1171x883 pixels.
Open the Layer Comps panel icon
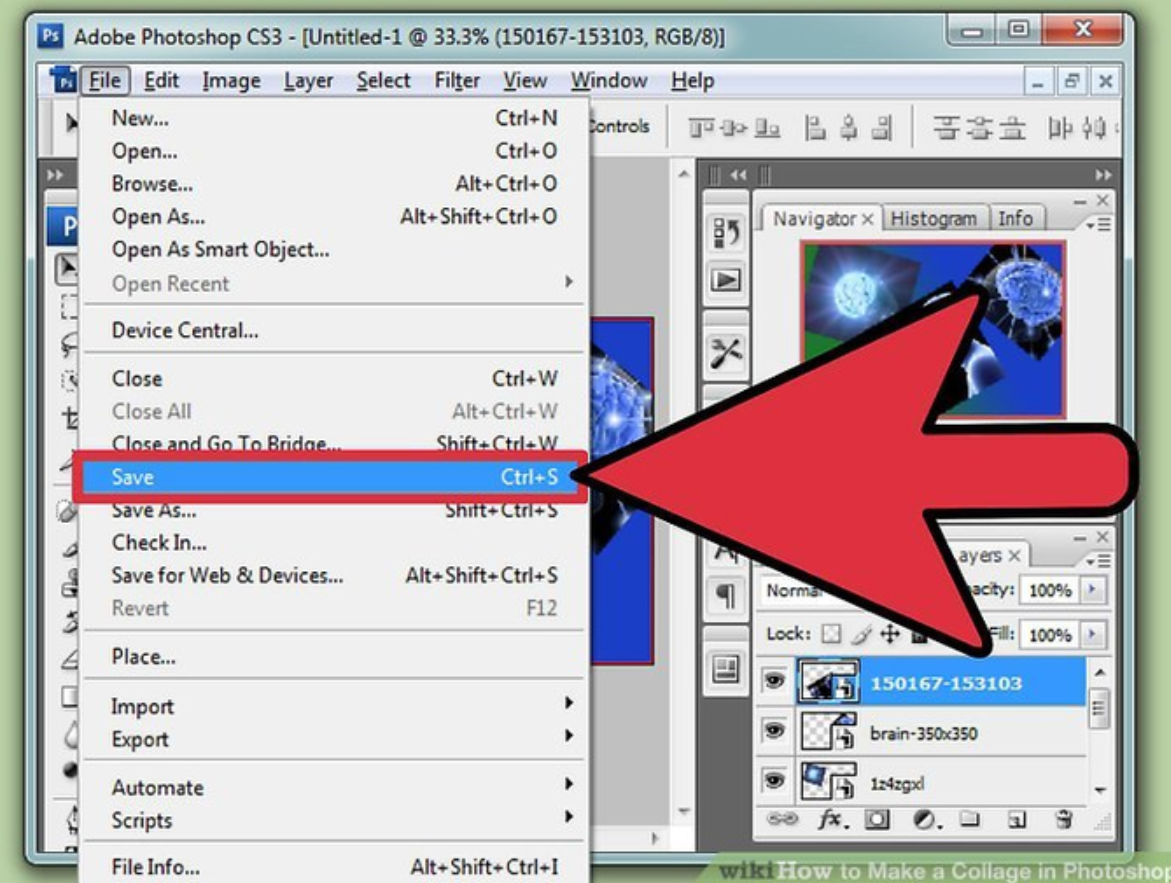pyautogui.click(x=726, y=668)
